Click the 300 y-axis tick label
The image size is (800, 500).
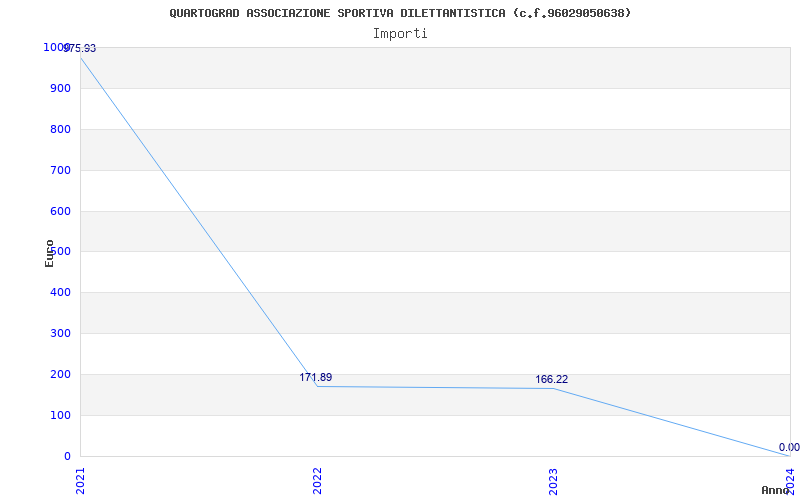pyautogui.click(x=60, y=333)
